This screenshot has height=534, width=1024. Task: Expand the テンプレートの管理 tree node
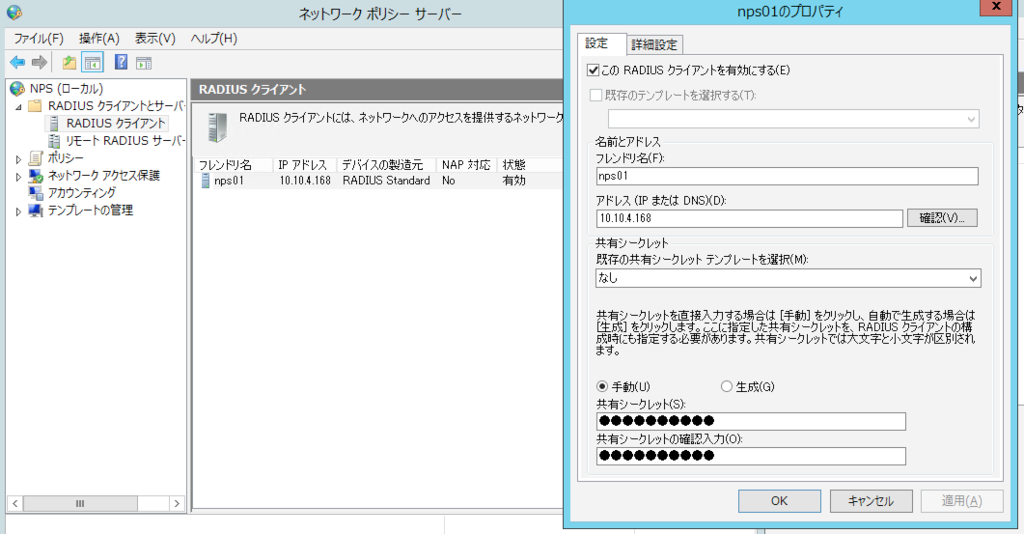click(18, 211)
